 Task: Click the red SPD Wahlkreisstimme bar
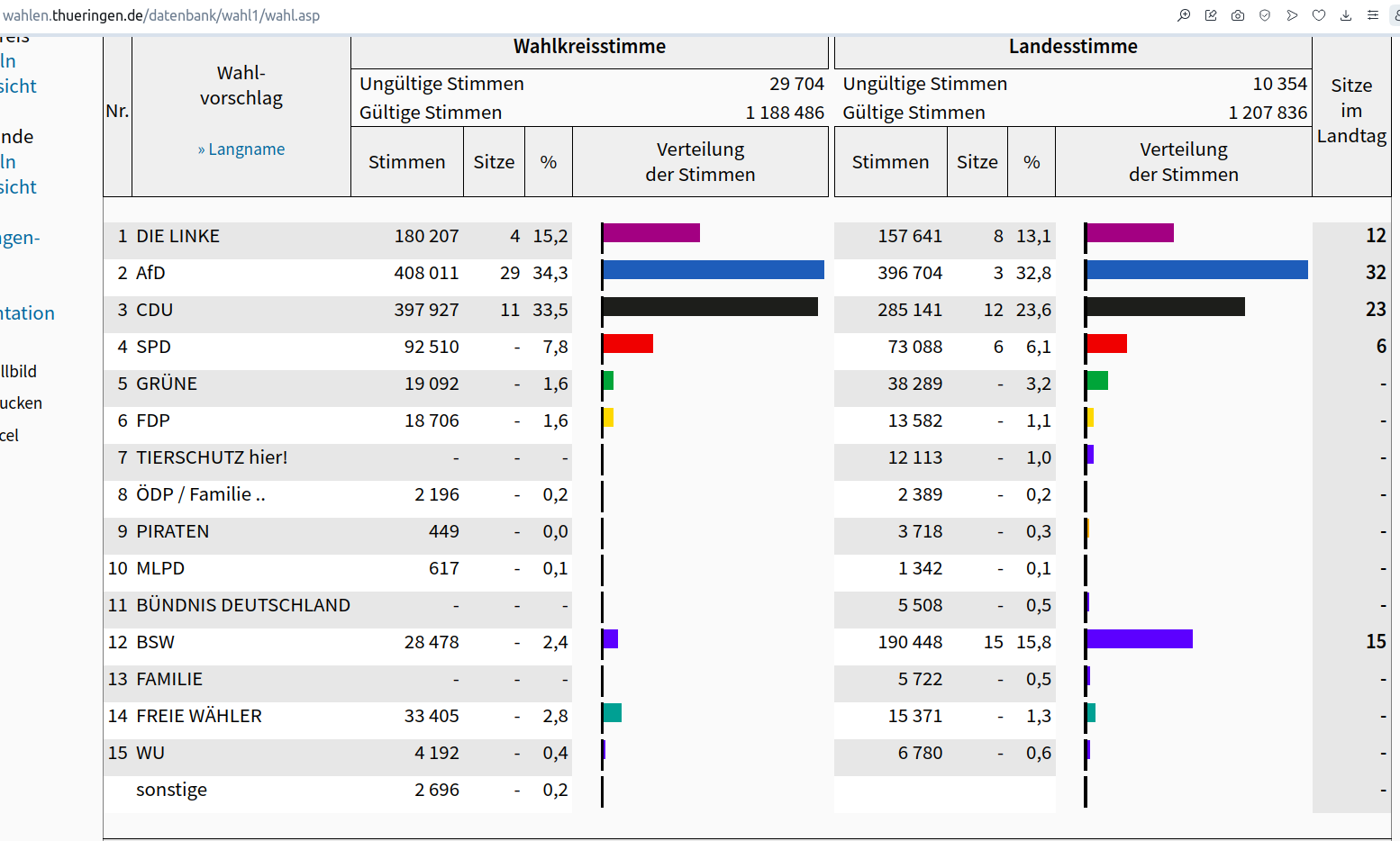tap(628, 343)
